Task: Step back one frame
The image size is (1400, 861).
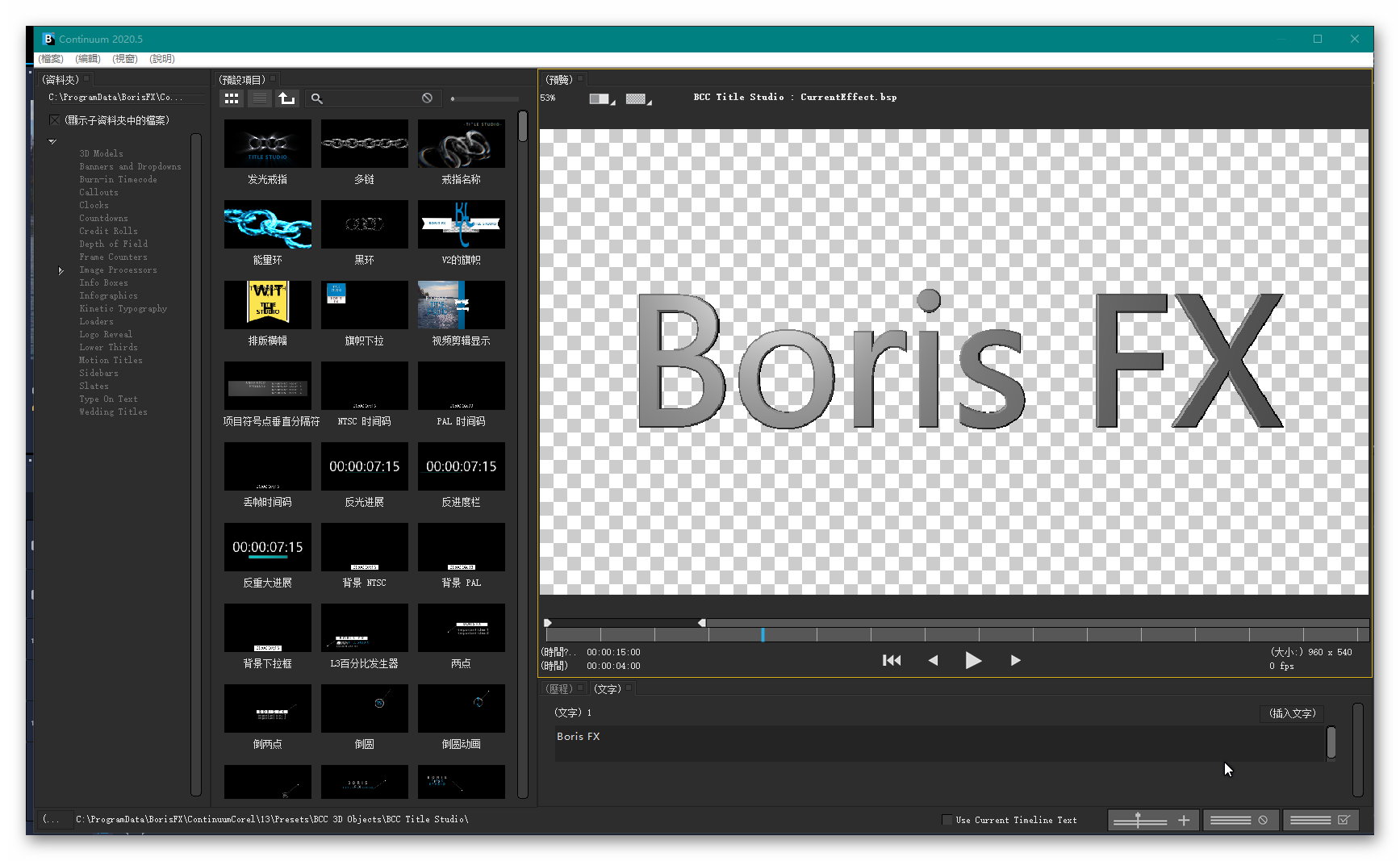Action: coord(933,661)
